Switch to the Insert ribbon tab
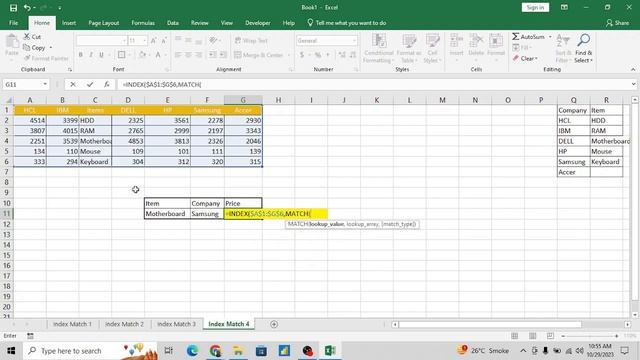The height and width of the screenshot is (360, 640). [69, 23]
